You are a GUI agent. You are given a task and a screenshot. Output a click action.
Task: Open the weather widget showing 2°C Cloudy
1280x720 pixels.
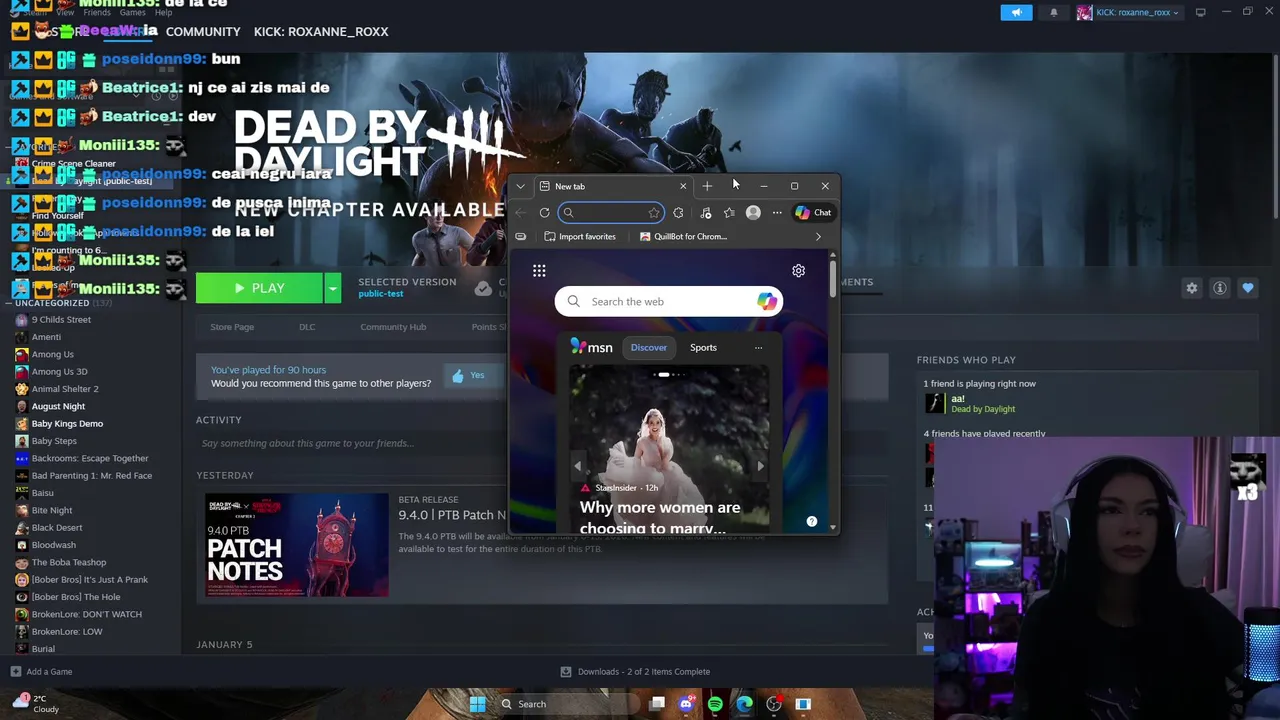coord(36,703)
